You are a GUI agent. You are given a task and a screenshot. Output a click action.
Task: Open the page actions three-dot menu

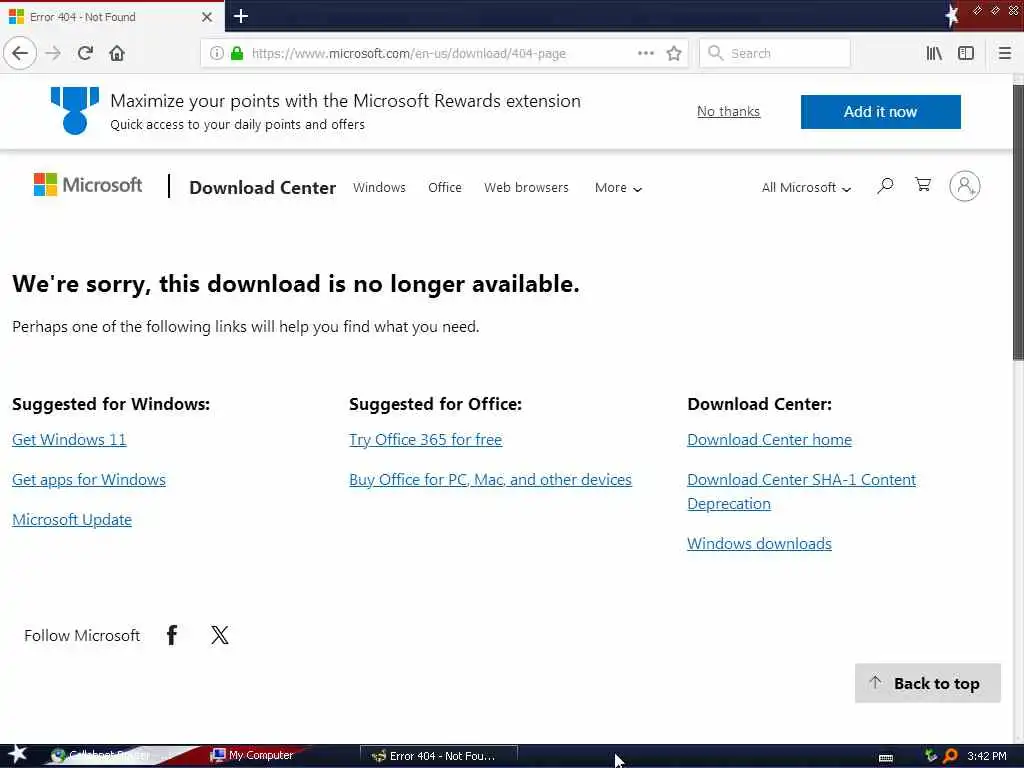(645, 53)
